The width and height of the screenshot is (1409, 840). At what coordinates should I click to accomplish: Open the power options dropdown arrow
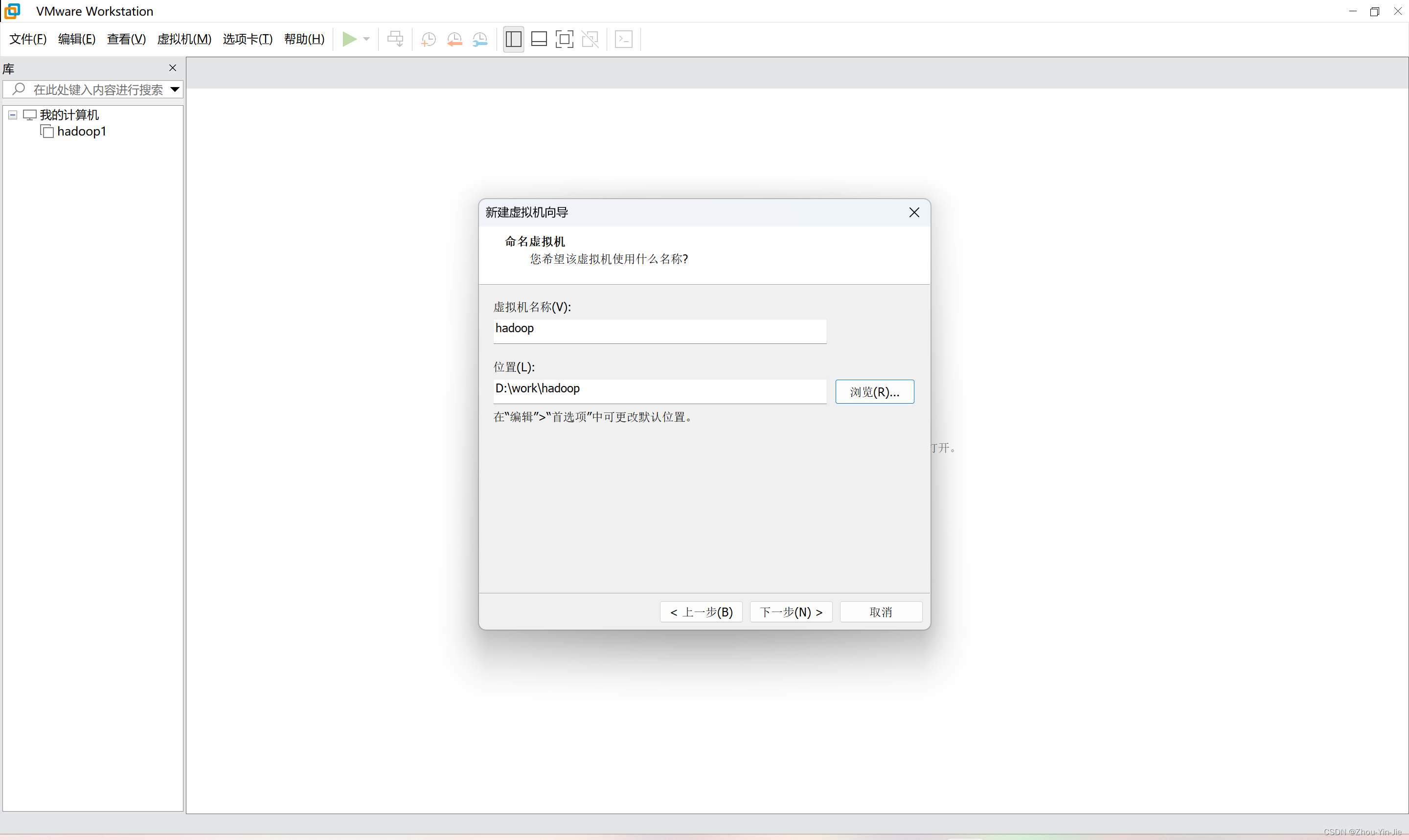pos(366,39)
